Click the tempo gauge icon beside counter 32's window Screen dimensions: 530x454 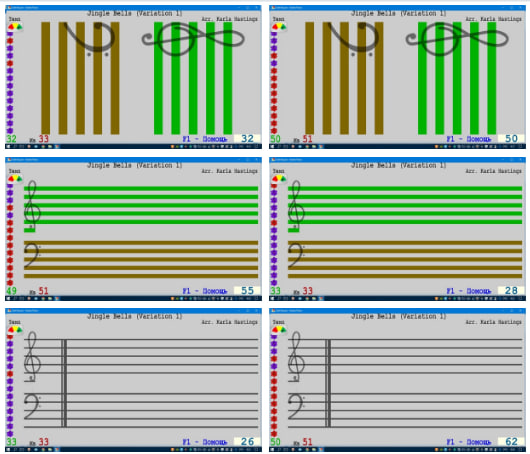15,27
